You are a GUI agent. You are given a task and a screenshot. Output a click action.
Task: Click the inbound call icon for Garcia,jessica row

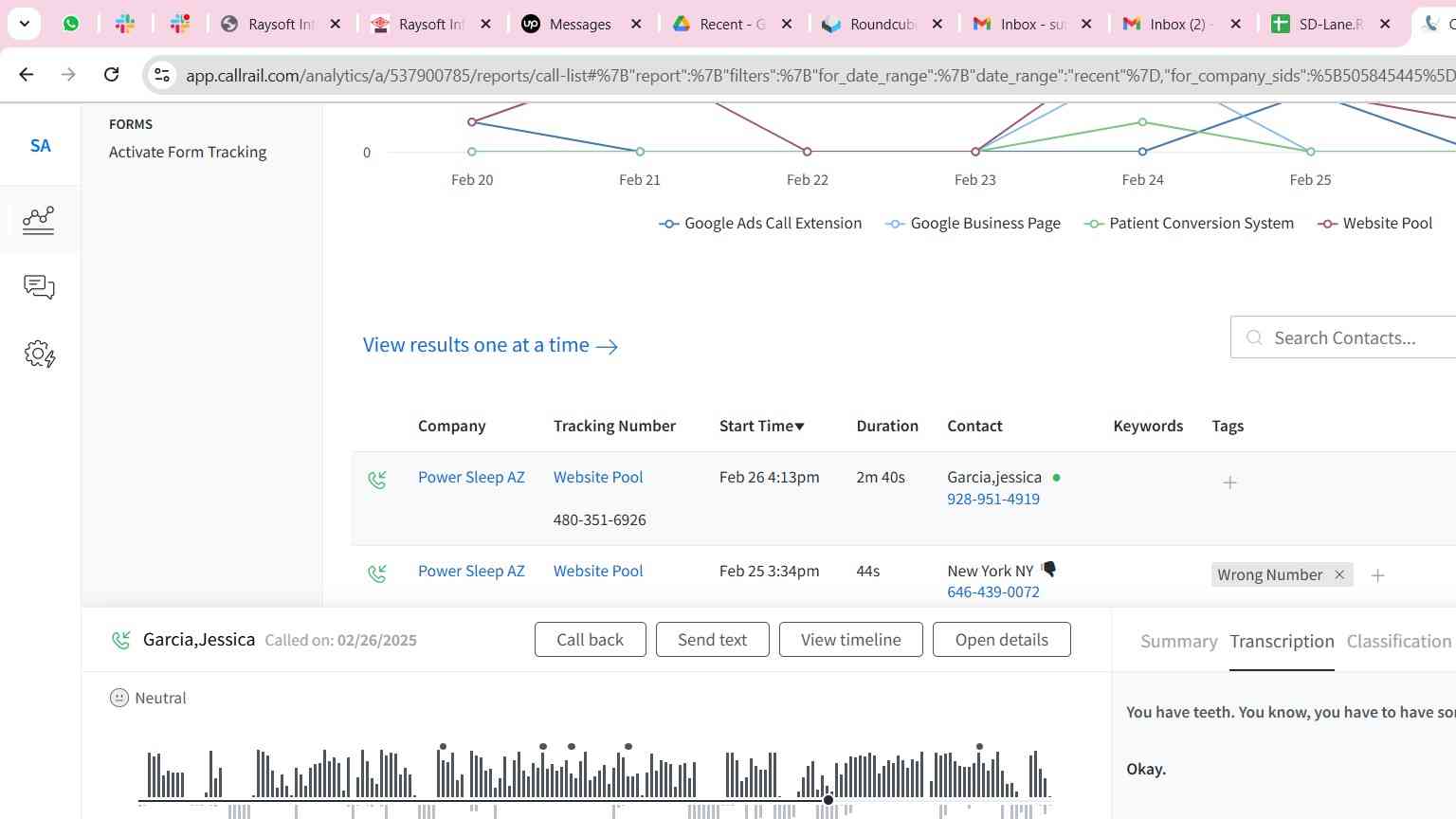coord(377,480)
